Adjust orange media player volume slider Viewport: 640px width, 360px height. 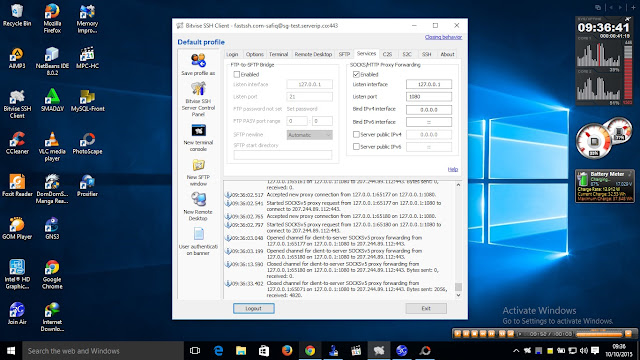coord(599,334)
